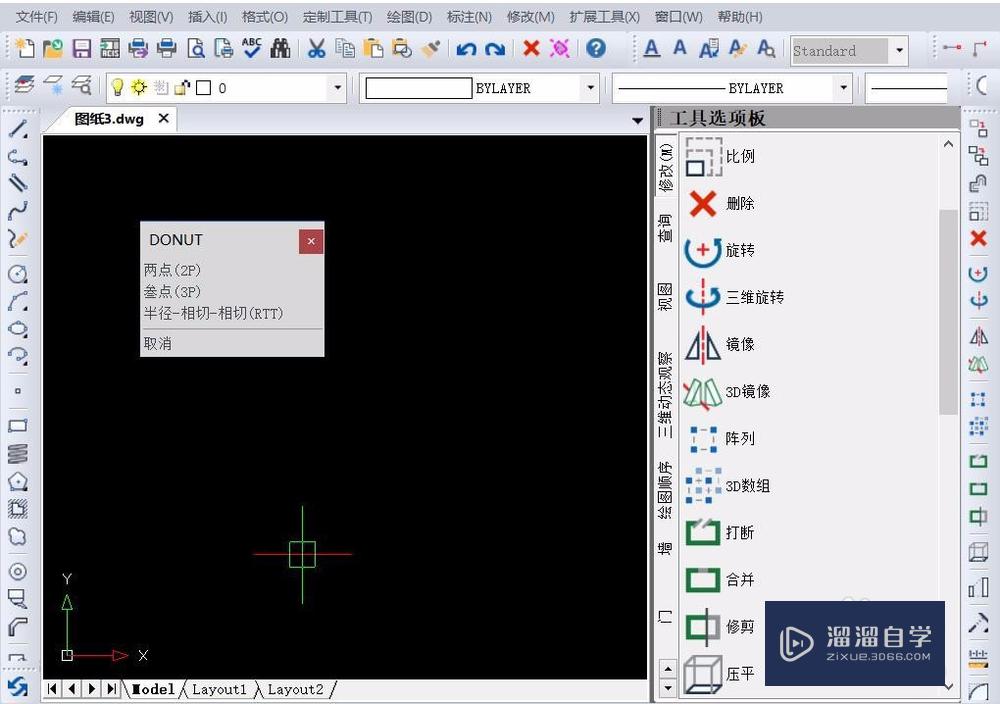The height and width of the screenshot is (704, 1000).
Task: Switch to the Layout1 tab
Action: (219, 689)
